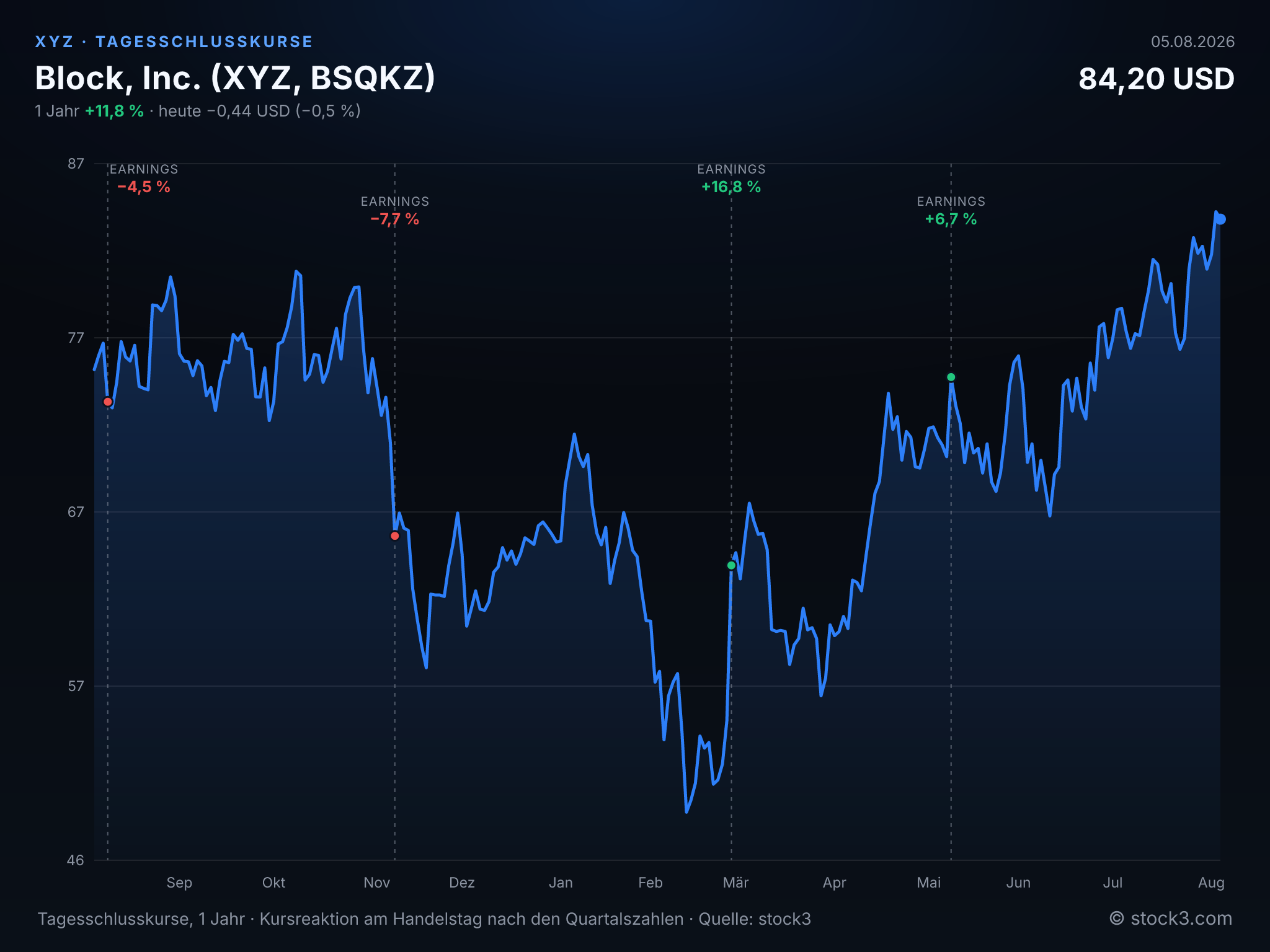The height and width of the screenshot is (952, 1270).
Task: Click the green earnings marker dot at +16,8 %
Action: (x=731, y=565)
